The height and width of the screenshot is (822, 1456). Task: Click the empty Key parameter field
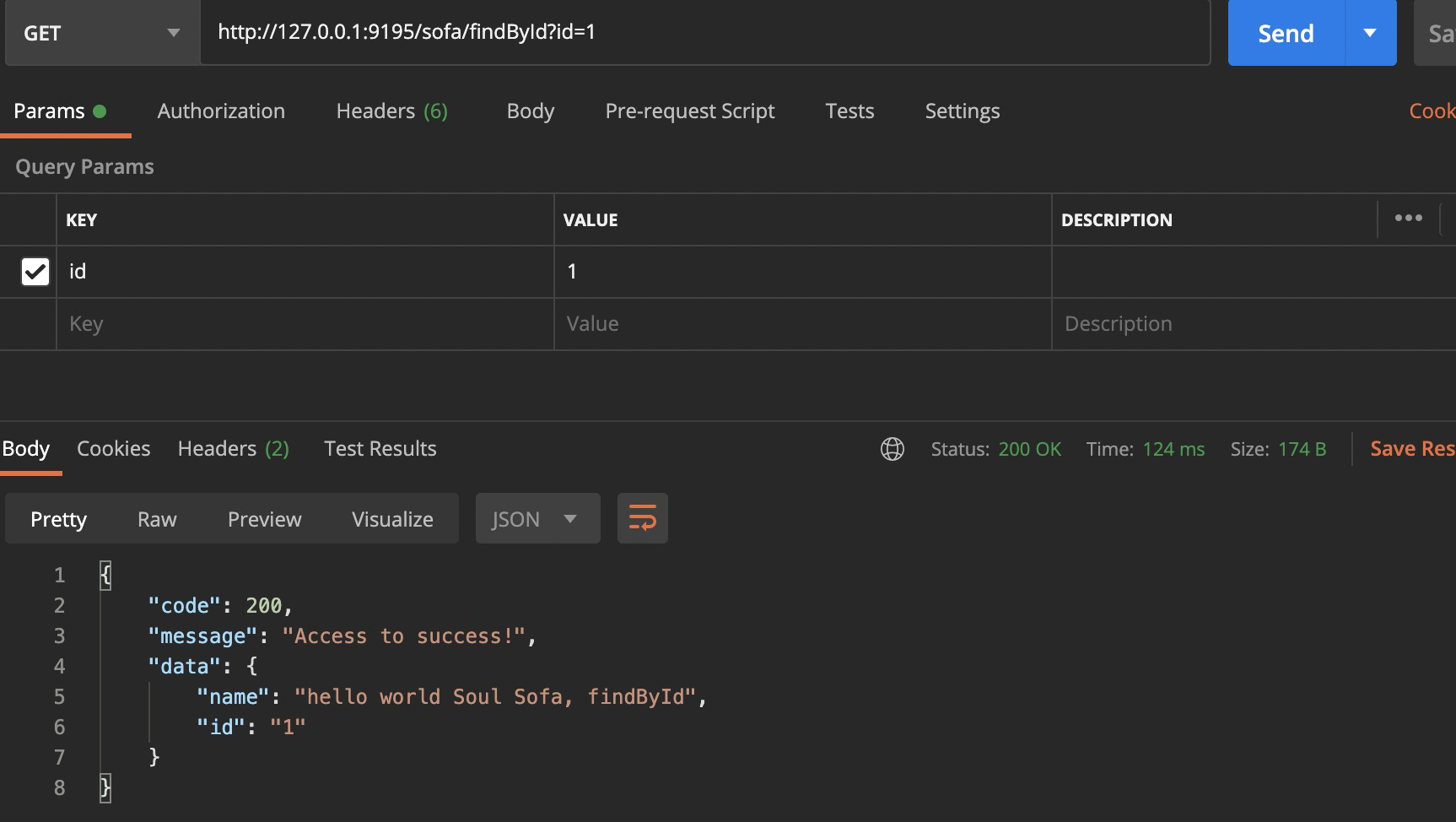[304, 324]
